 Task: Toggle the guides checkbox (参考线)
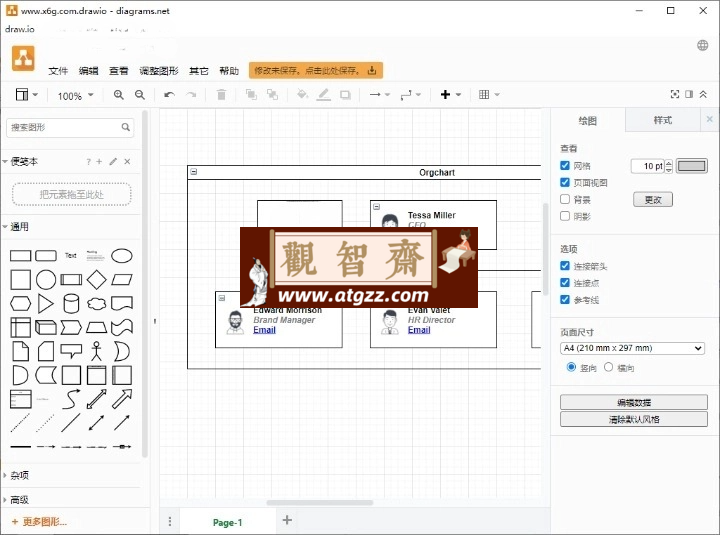pyautogui.click(x=565, y=299)
